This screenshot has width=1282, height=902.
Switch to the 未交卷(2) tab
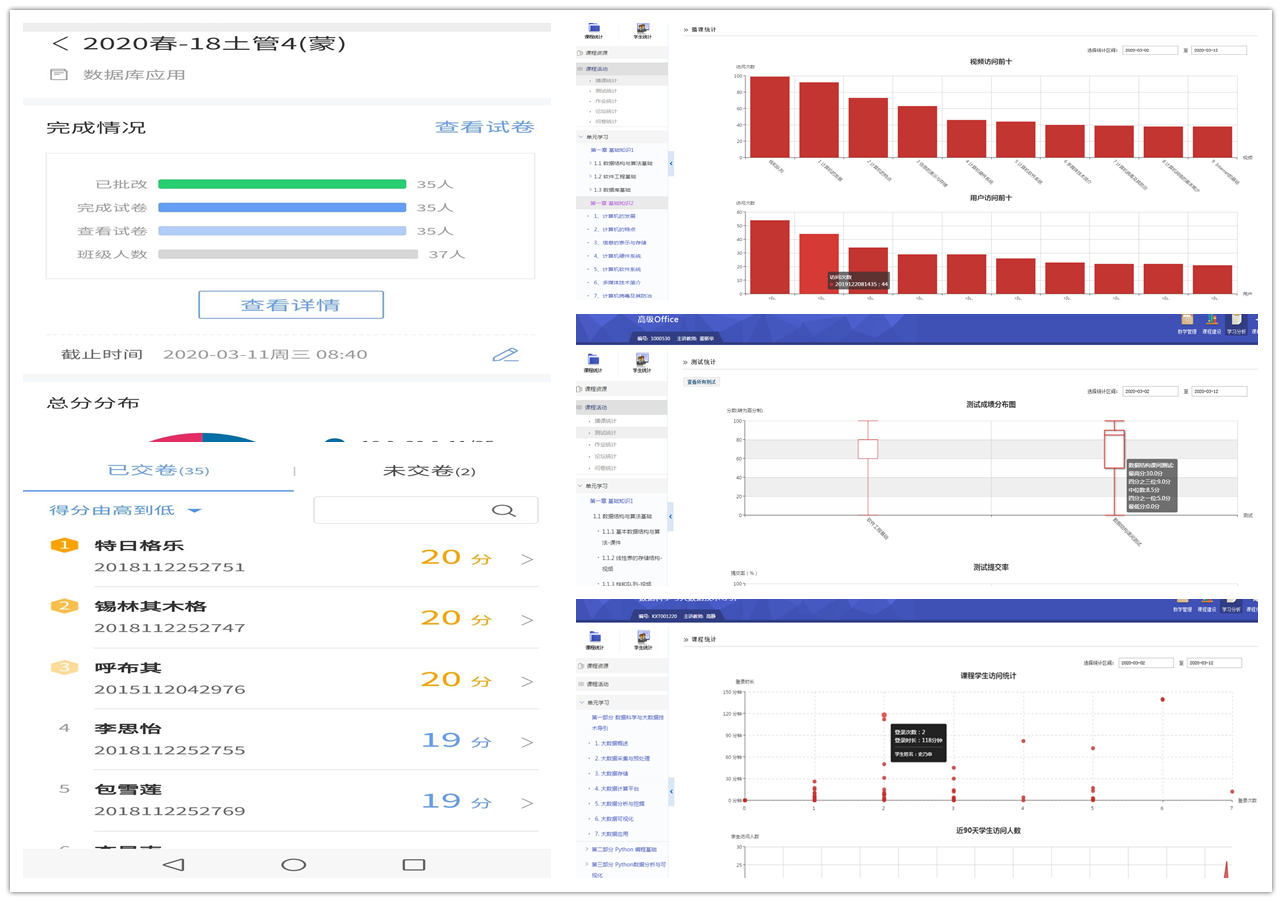429,470
